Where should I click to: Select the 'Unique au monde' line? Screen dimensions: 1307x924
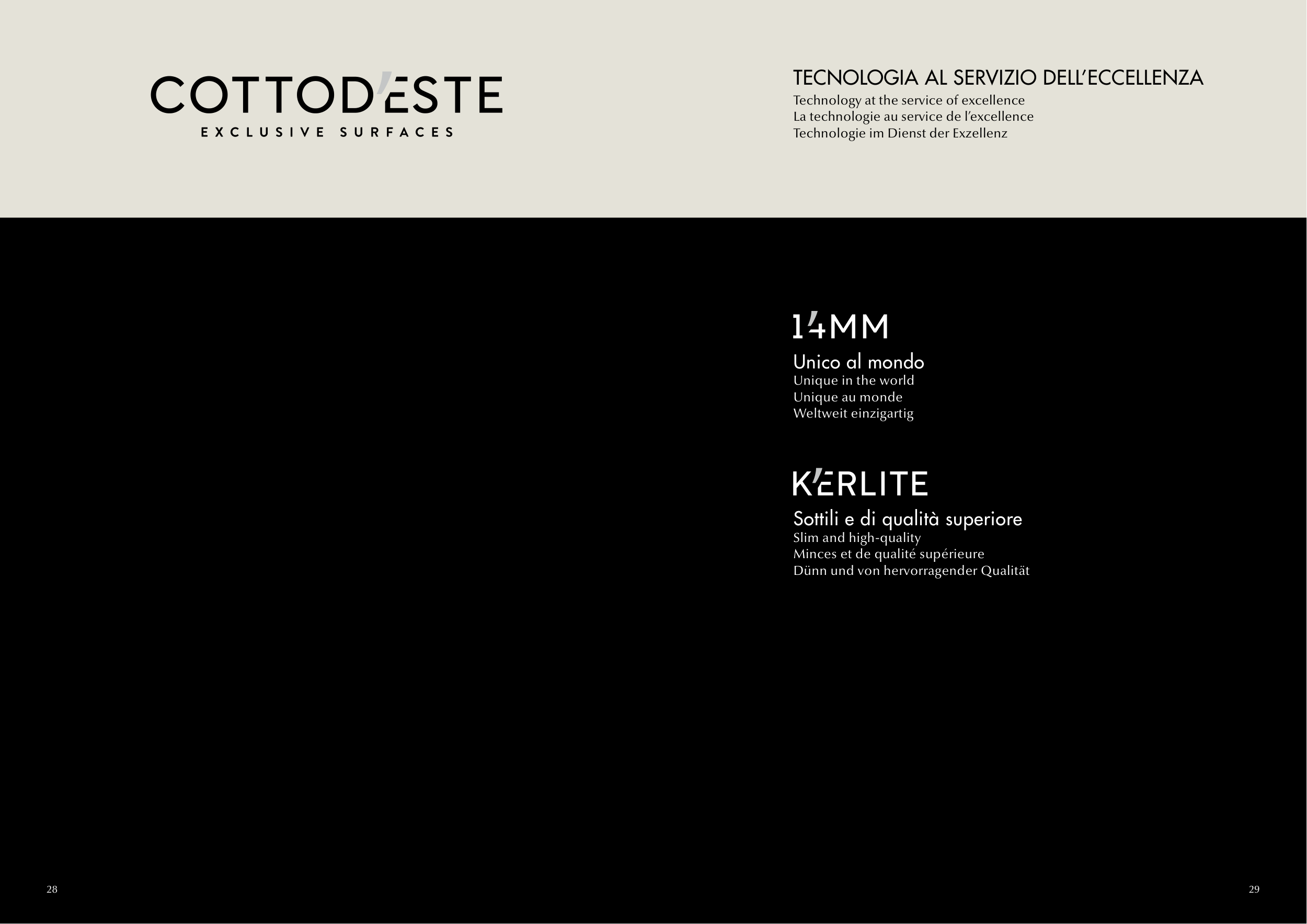pos(847,397)
